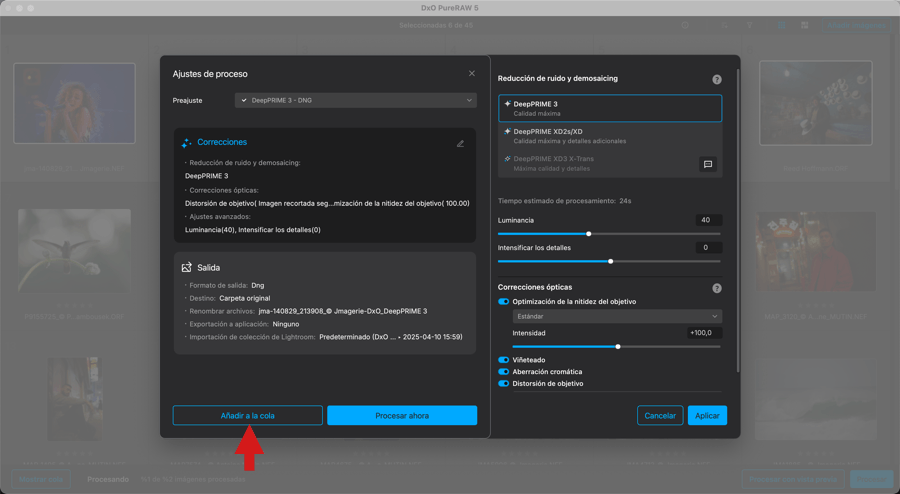This screenshot has width=900, height=494.
Task: Click the Luminancia slider handle
Action: coord(589,234)
